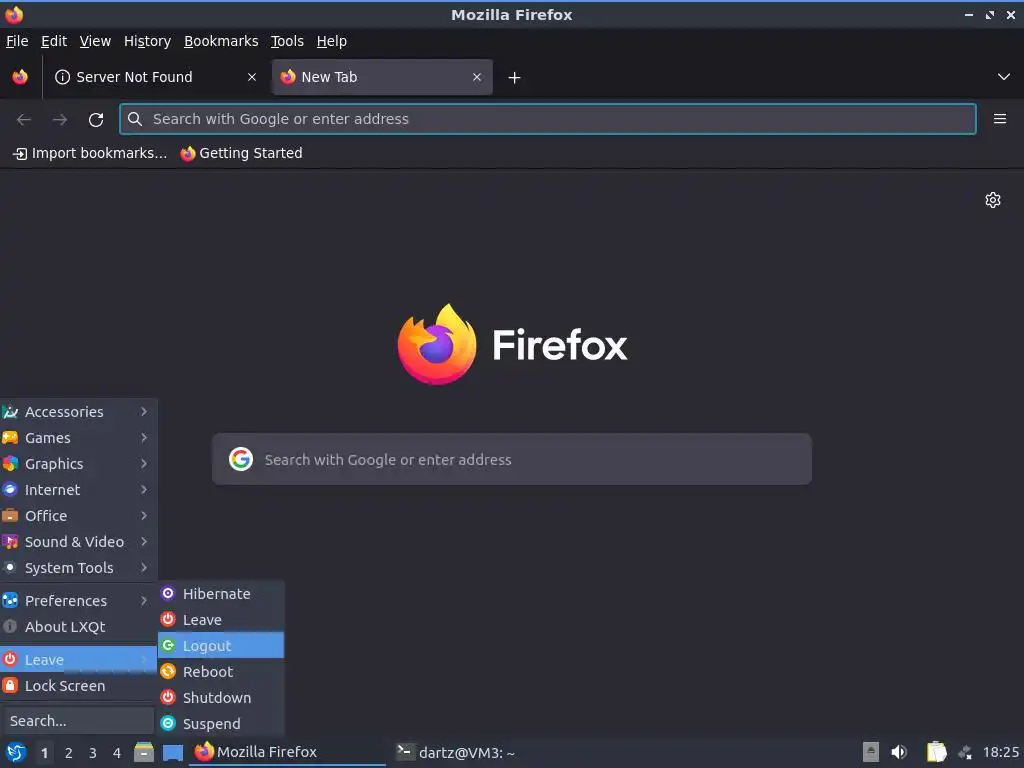Click the Shutdown icon in Leave submenu
This screenshot has height=768, width=1024.
168,697
